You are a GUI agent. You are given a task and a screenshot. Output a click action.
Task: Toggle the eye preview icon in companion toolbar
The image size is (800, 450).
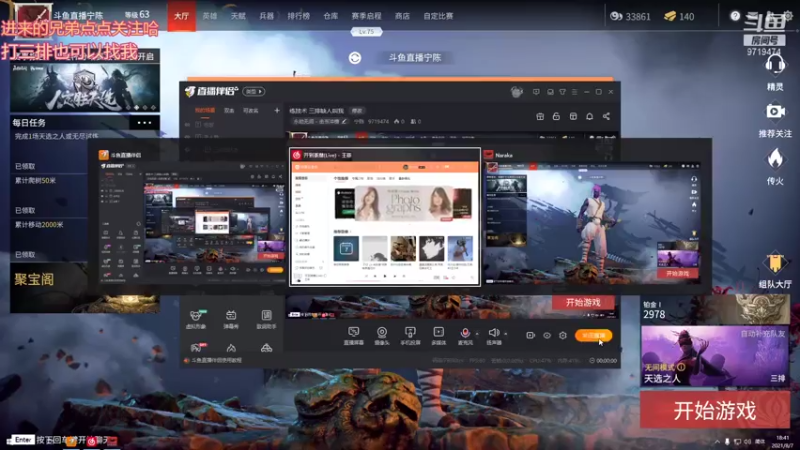(x=547, y=335)
